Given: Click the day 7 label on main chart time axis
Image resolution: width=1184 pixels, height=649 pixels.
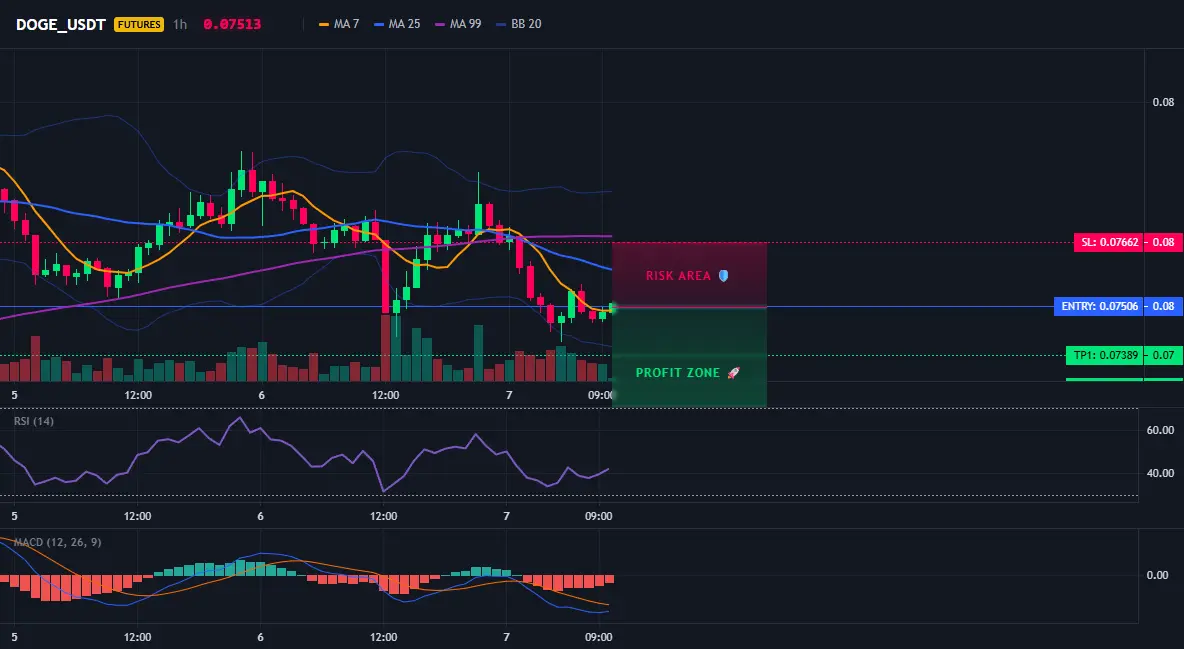Looking at the screenshot, I should pyautogui.click(x=509, y=395).
